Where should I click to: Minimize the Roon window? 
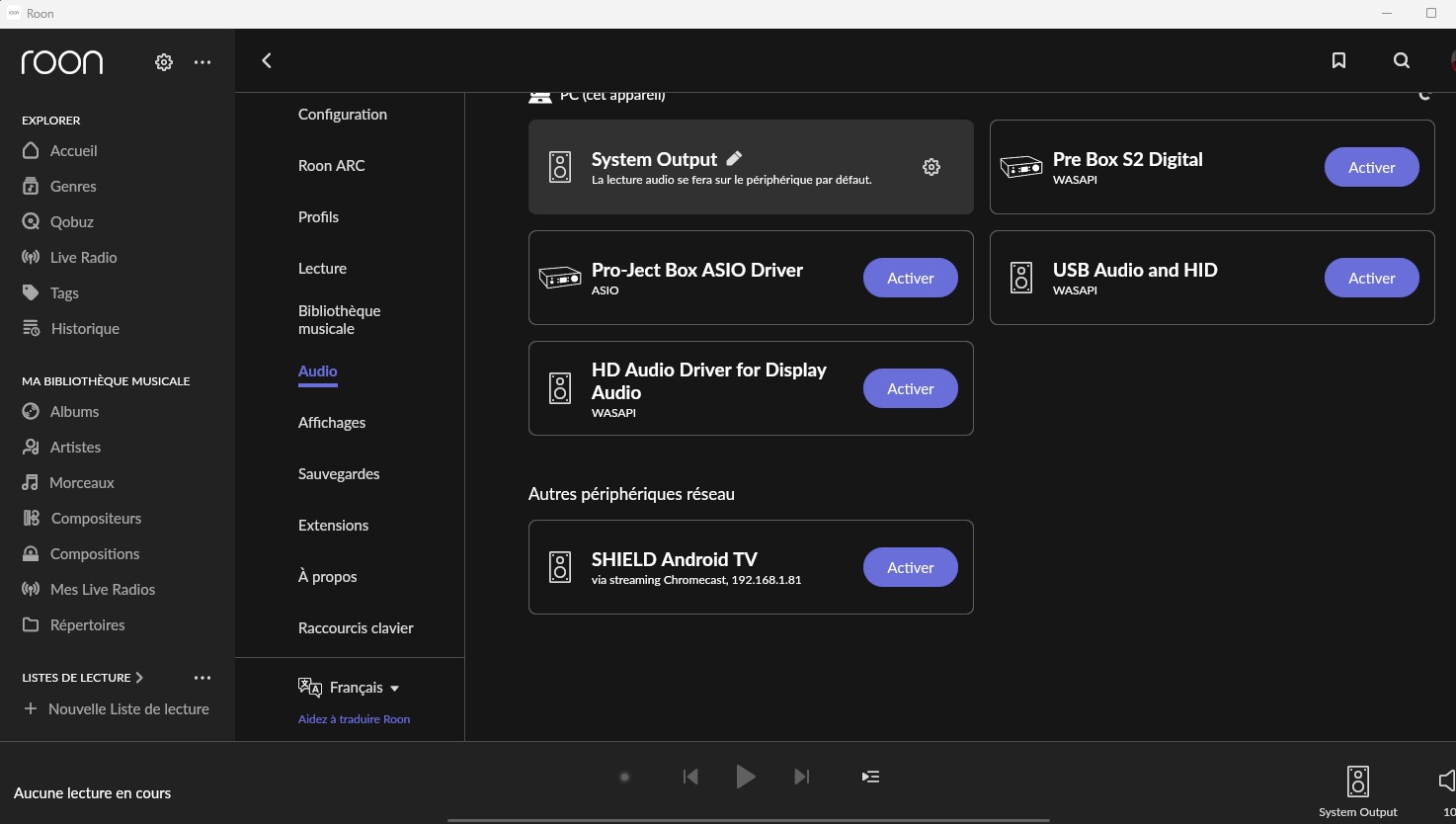click(1387, 13)
